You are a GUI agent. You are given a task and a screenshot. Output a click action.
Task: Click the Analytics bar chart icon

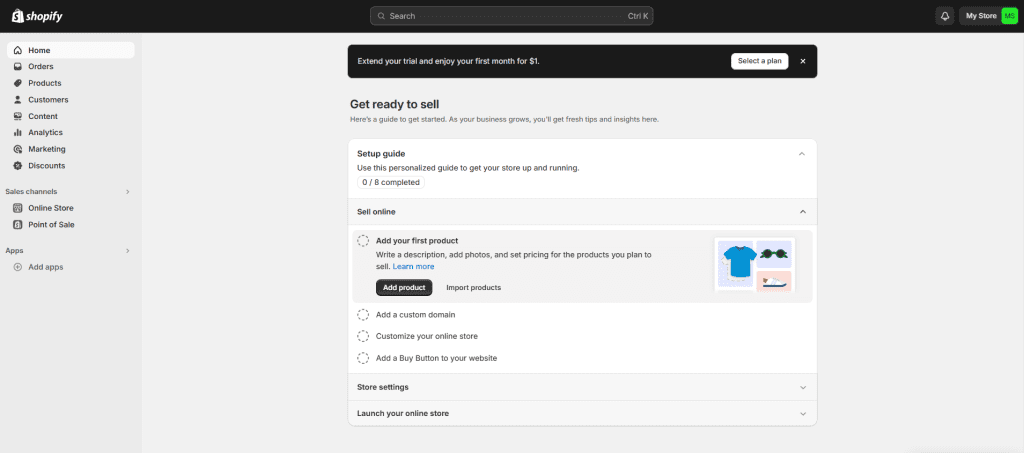click(x=18, y=133)
